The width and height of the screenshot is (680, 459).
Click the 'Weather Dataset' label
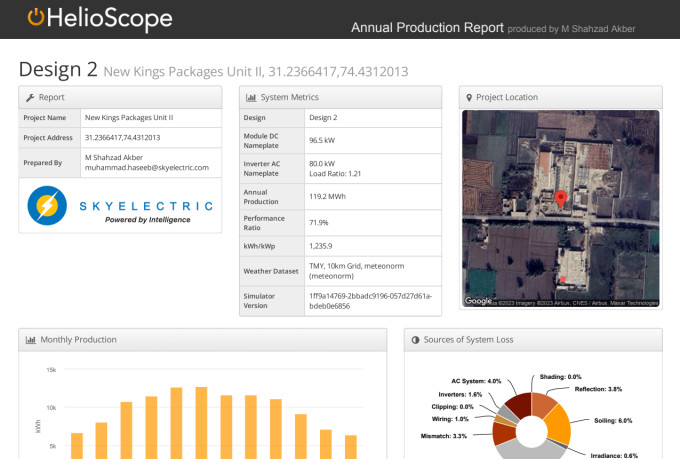[271, 271]
